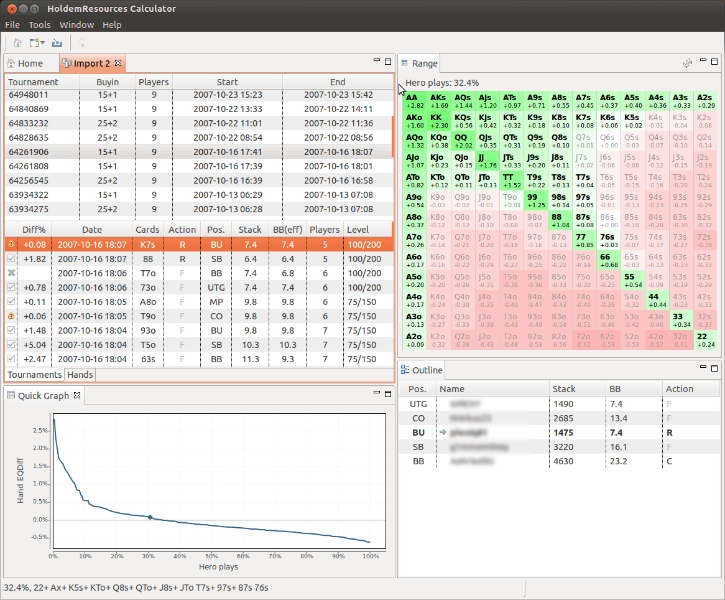Select the Outline view tab
This screenshot has width=725, height=600.
[x=422, y=370]
